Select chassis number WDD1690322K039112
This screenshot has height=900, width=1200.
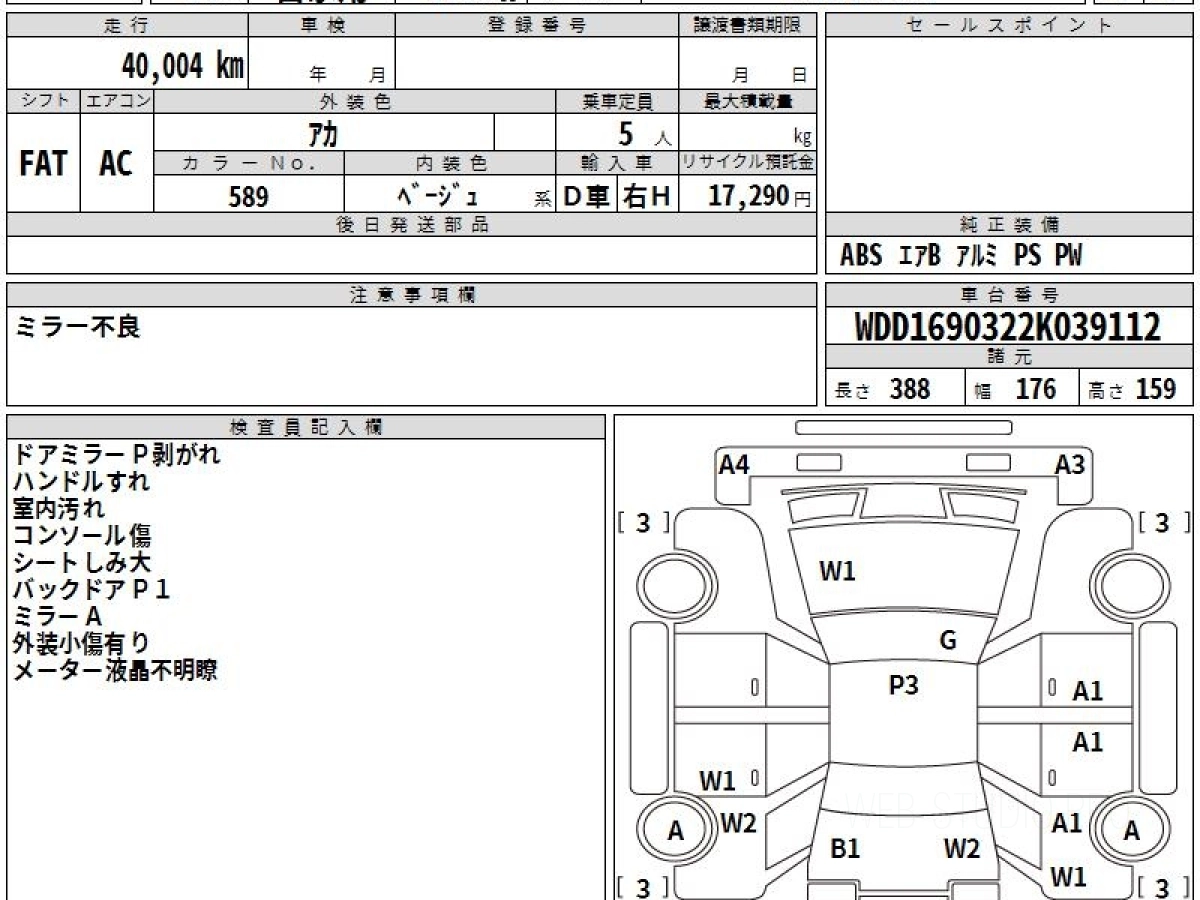tap(1008, 327)
